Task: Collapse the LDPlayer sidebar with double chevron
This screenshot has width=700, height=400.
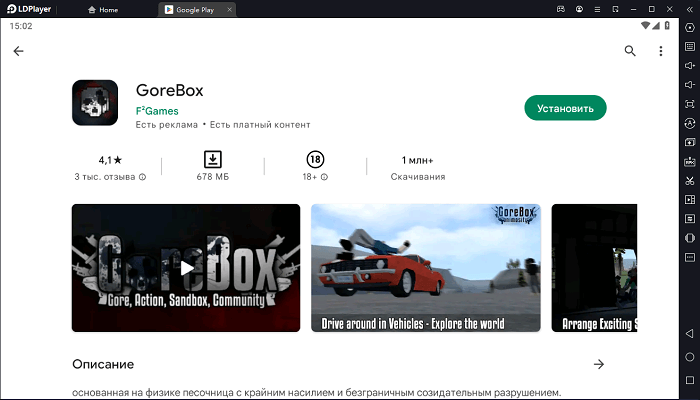Action: (690, 9)
